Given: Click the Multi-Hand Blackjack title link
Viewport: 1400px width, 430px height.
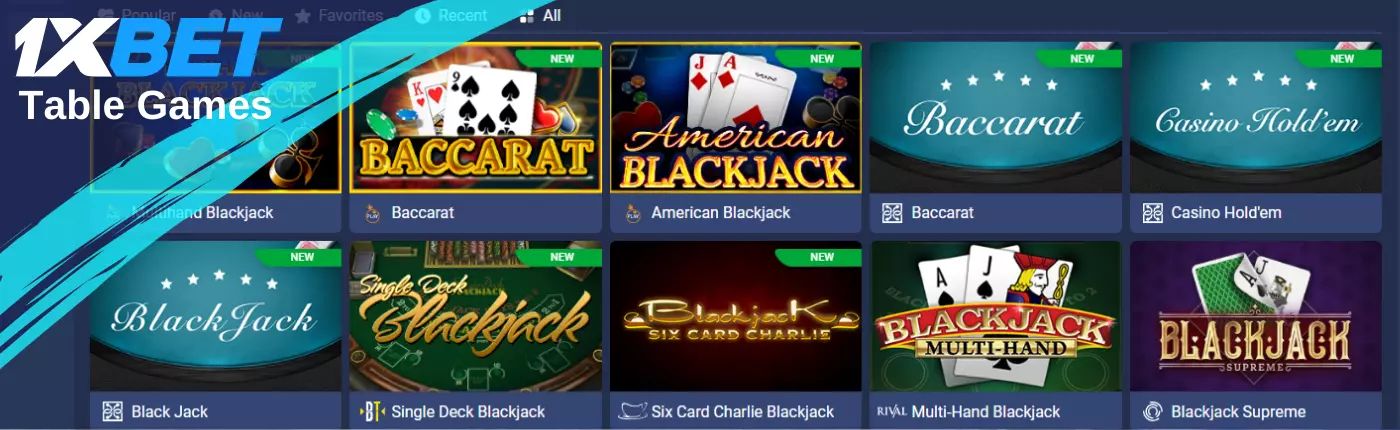Looking at the screenshot, I should pos(986,412).
